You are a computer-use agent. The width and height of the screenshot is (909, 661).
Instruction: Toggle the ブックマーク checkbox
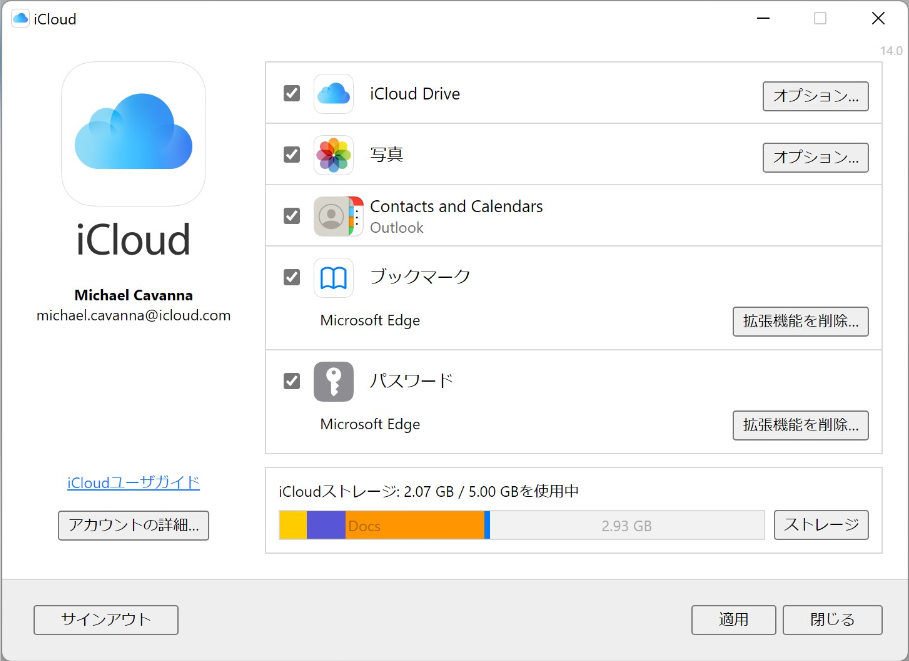[x=292, y=277]
